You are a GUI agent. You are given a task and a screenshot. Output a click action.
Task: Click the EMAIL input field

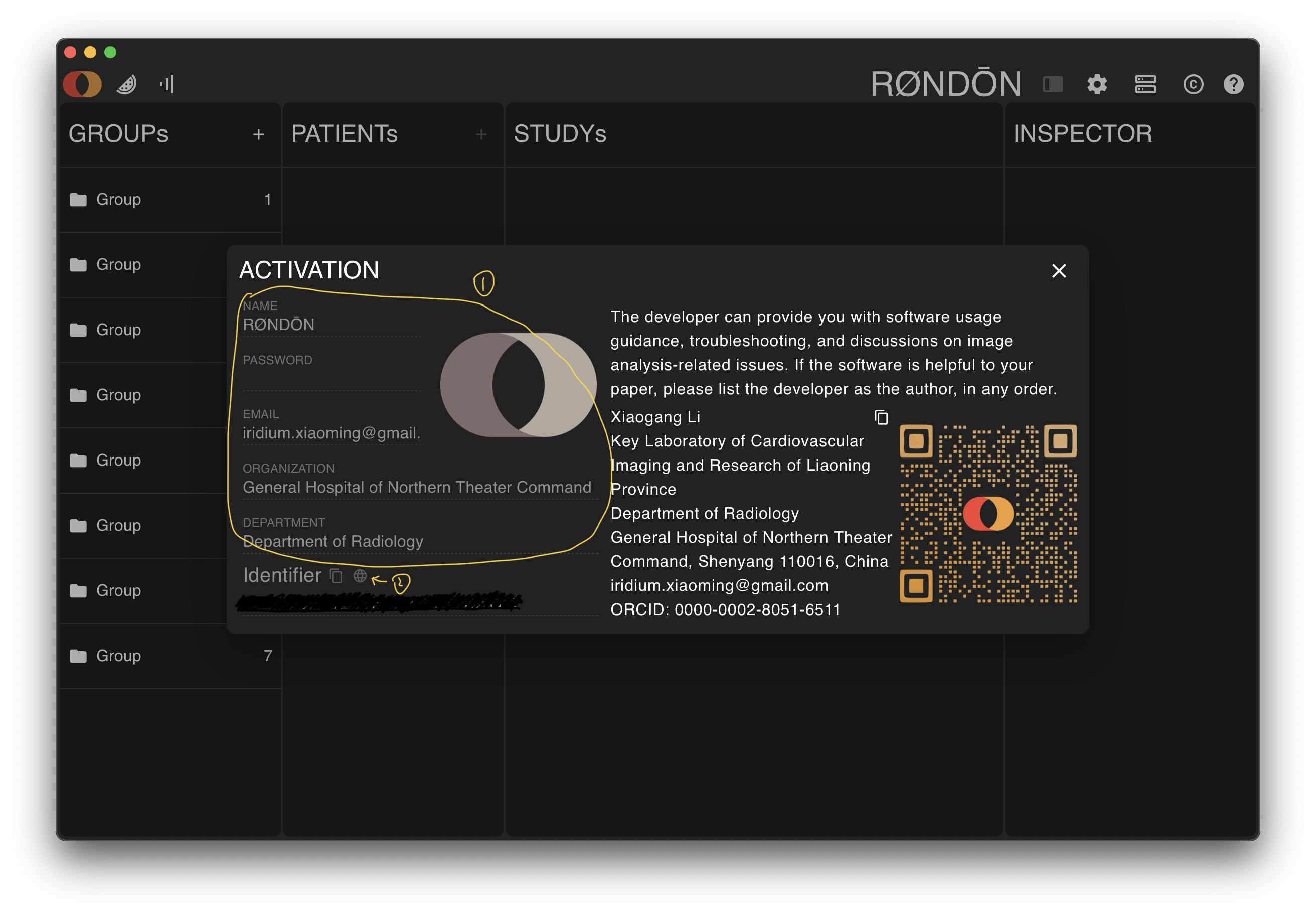[x=332, y=433]
